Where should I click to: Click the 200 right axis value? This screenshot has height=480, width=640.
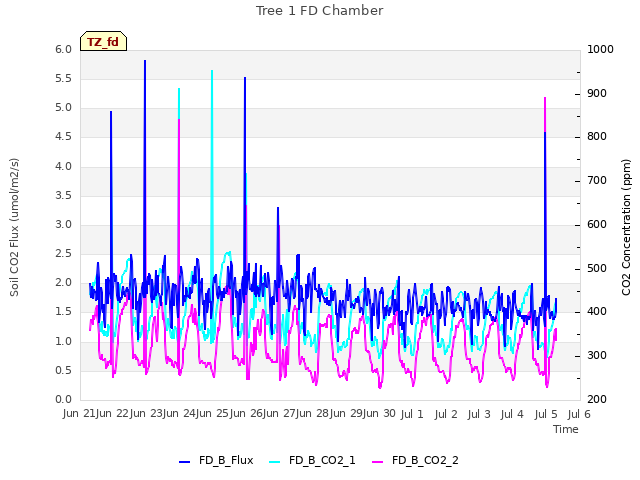[x=597, y=400]
